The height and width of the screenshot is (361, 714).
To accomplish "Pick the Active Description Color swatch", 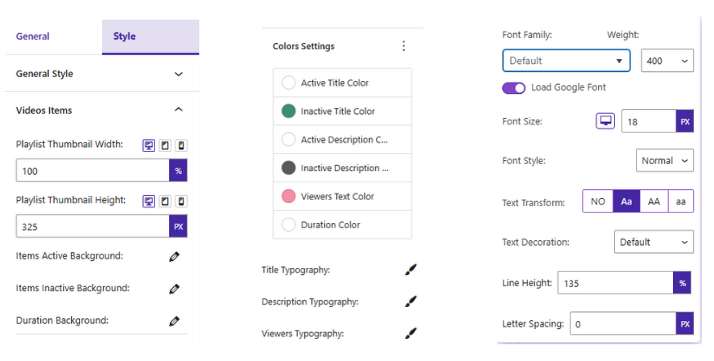I will pos(288,139).
